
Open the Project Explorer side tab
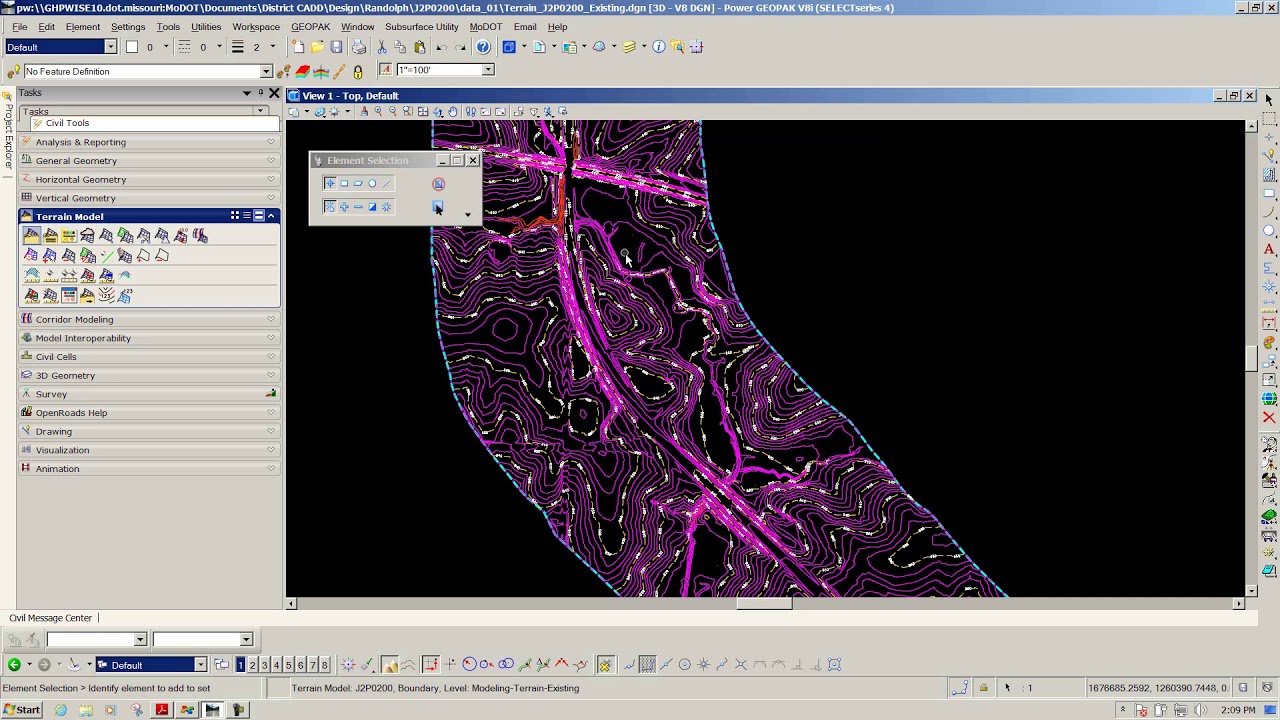pos(8,132)
